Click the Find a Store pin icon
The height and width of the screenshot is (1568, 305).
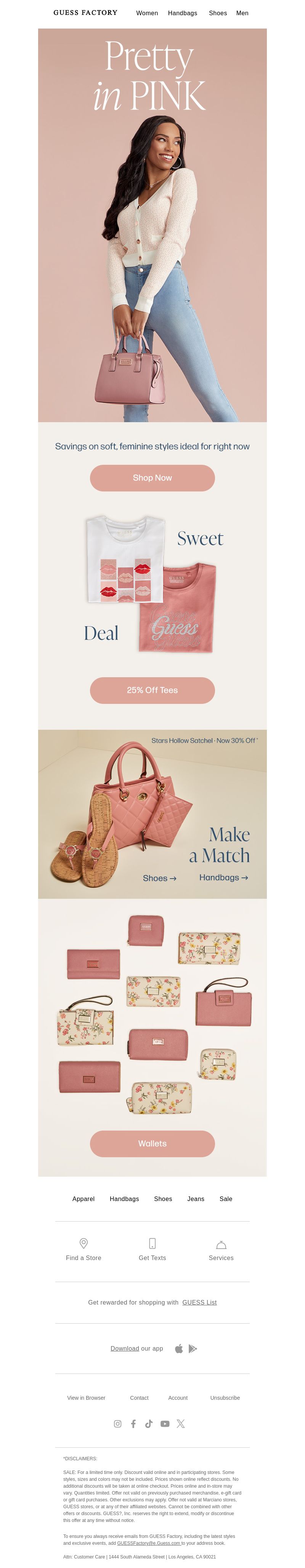[x=83, y=1243]
